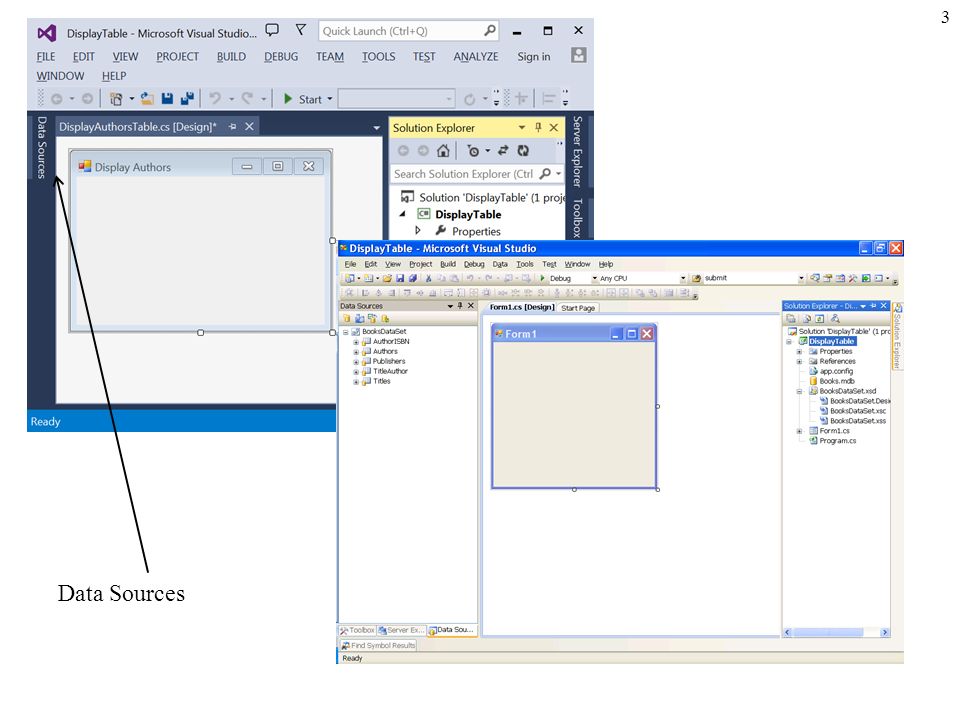Open the Start button dropdown arrow
This screenshot has height=720, width=960.
click(x=329, y=99)
